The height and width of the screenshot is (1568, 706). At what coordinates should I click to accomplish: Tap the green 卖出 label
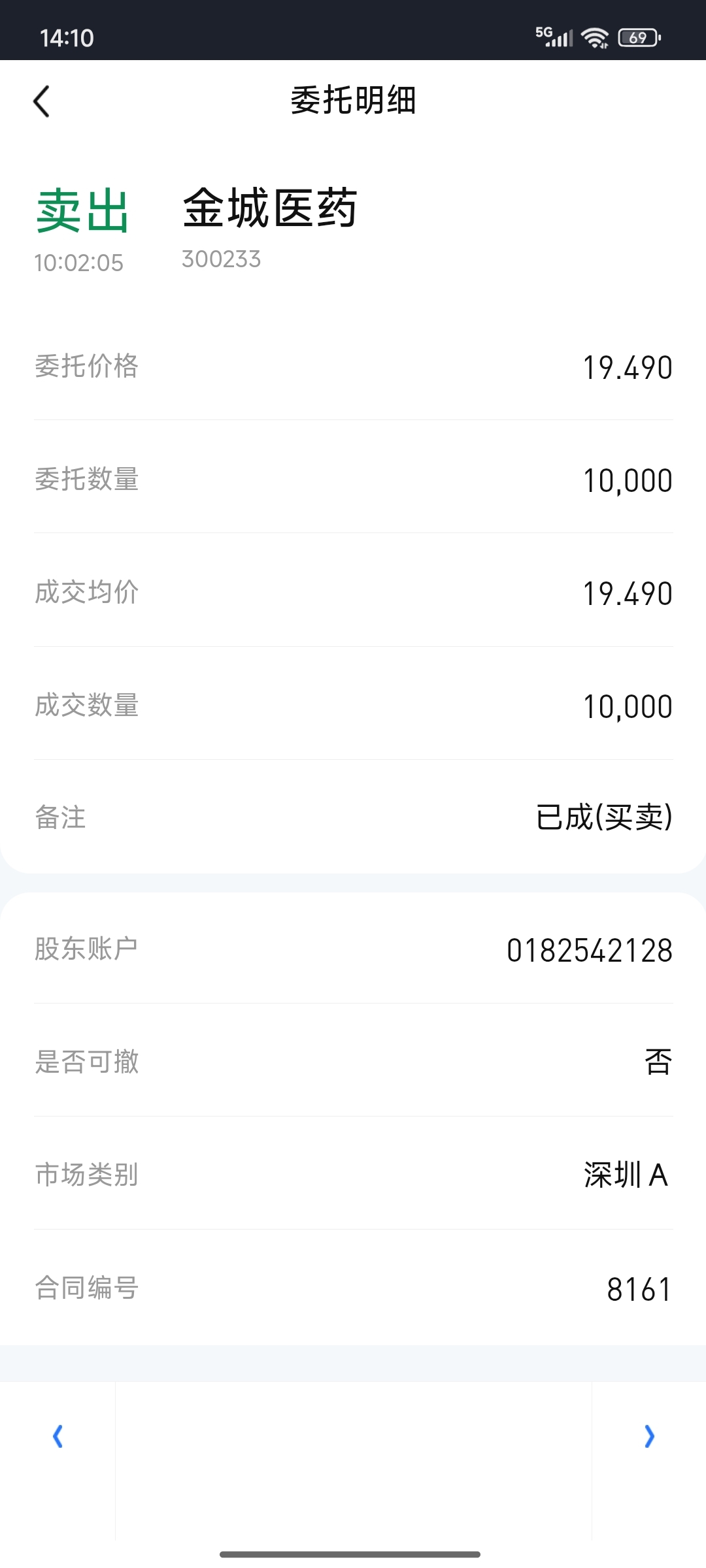[x=82, y=211]
